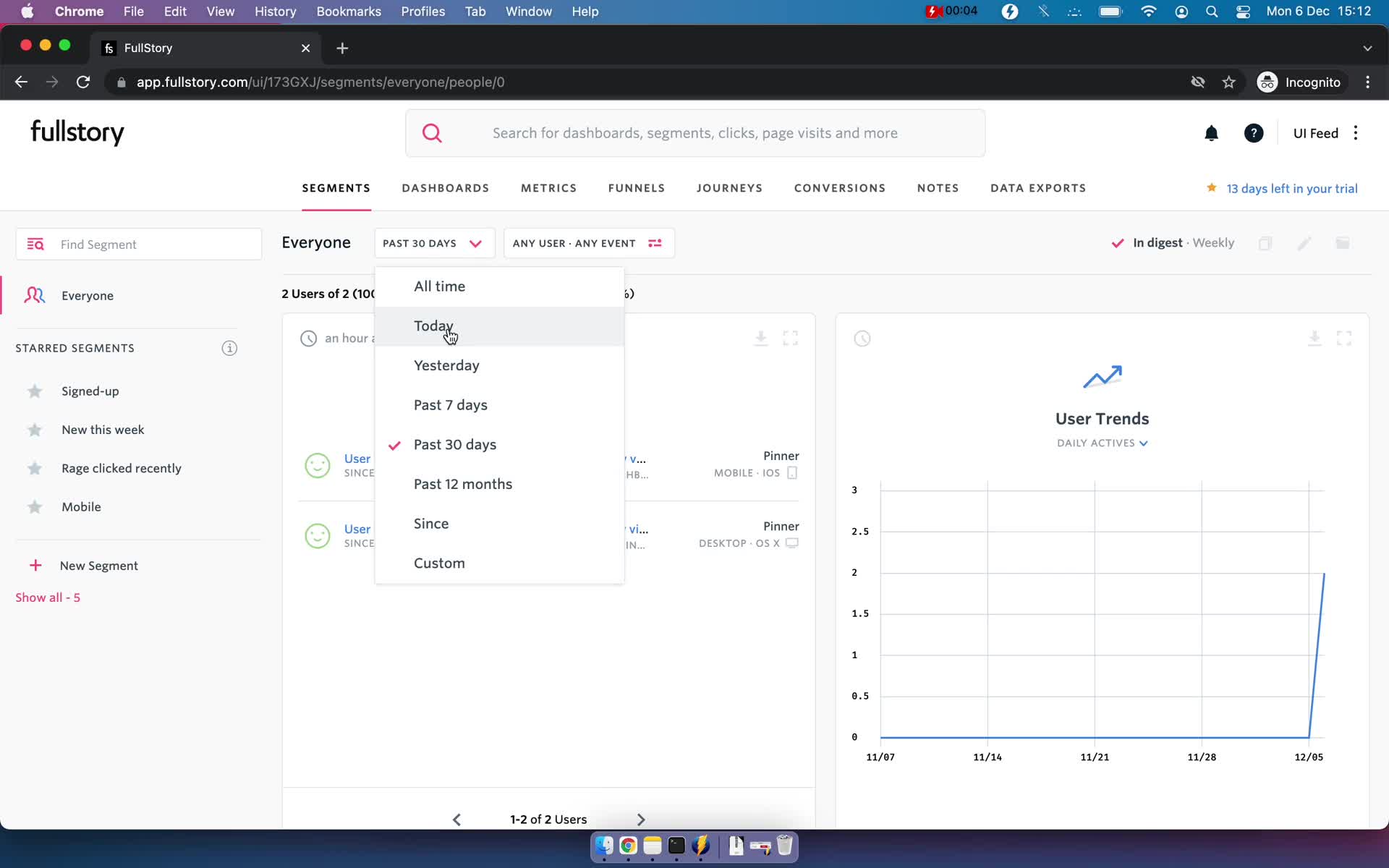Open the Bookmarks menu in menu bar

[x=349, y=12]
